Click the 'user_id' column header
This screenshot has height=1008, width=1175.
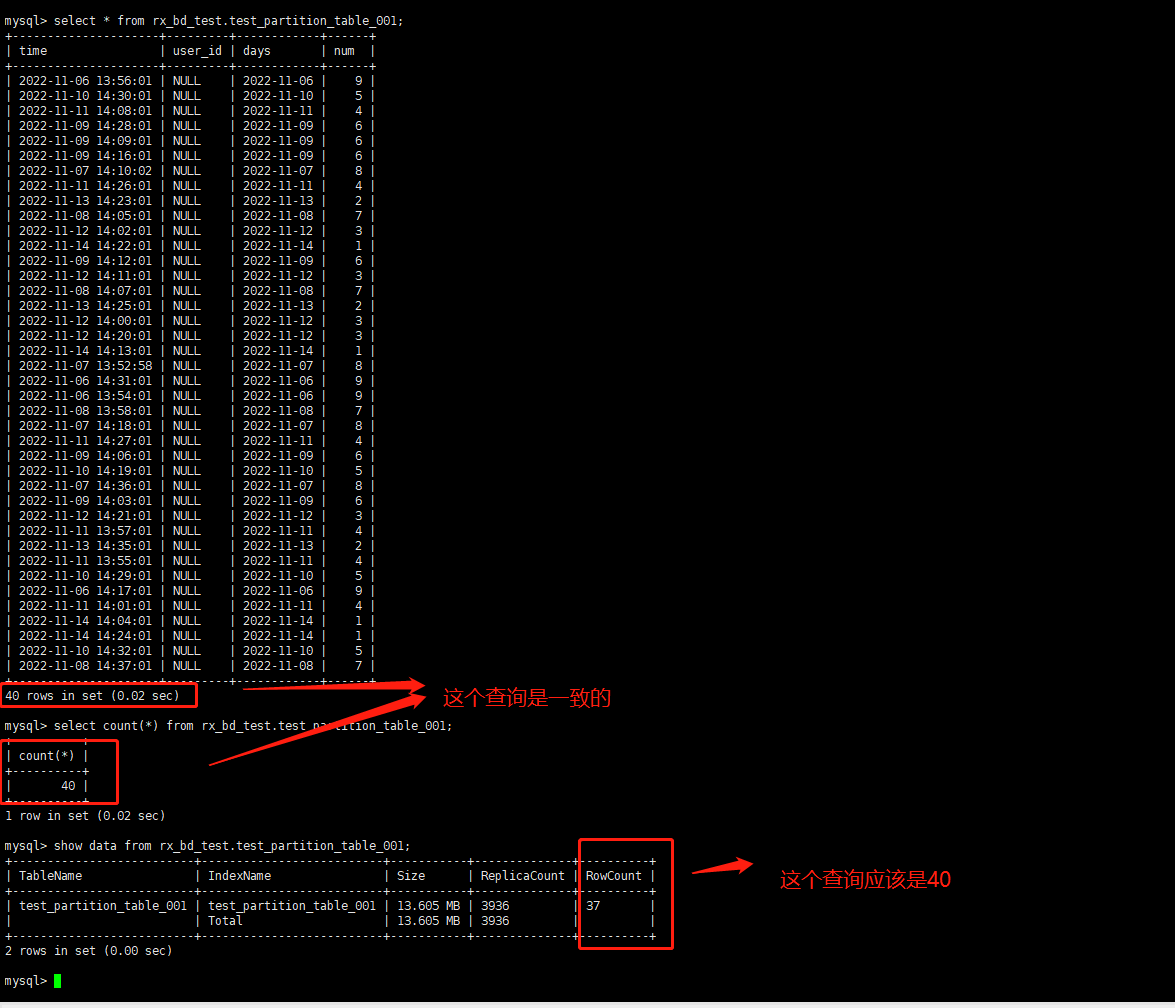point(197,51)
